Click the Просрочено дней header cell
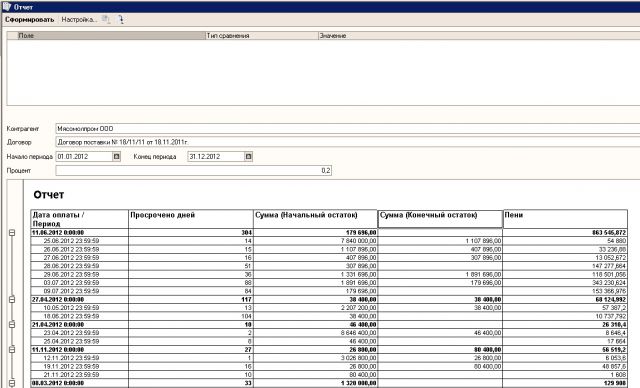Image resolution: width=640 pixels, height=388 pixels. 191,219
